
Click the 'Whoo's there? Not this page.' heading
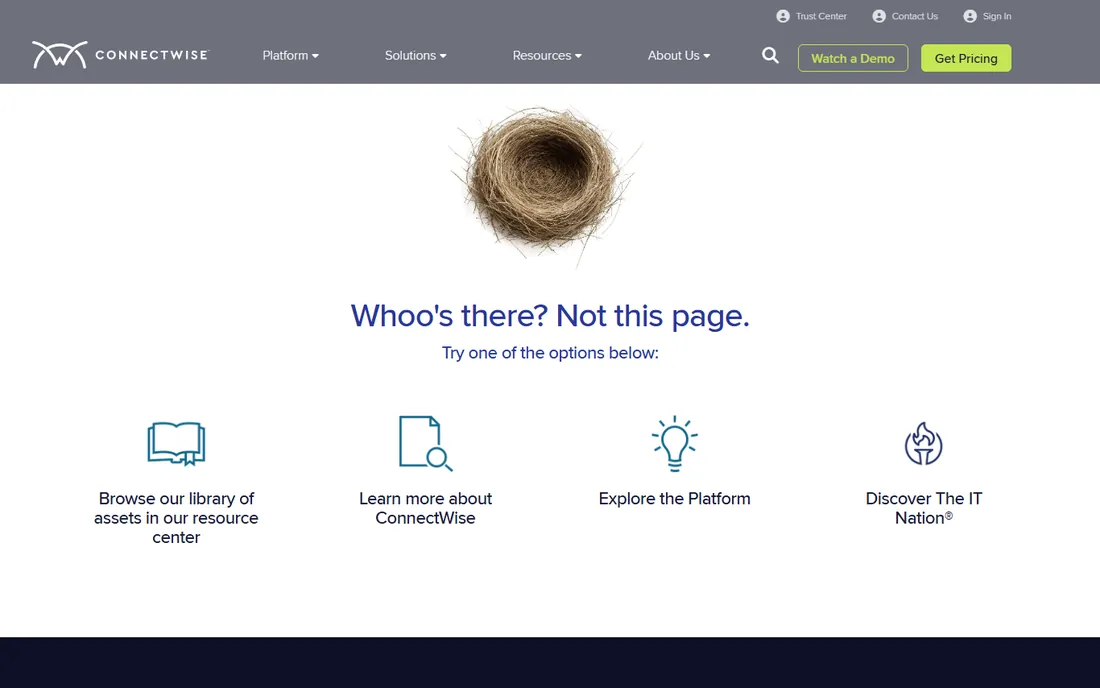click(x=550, y=316)
